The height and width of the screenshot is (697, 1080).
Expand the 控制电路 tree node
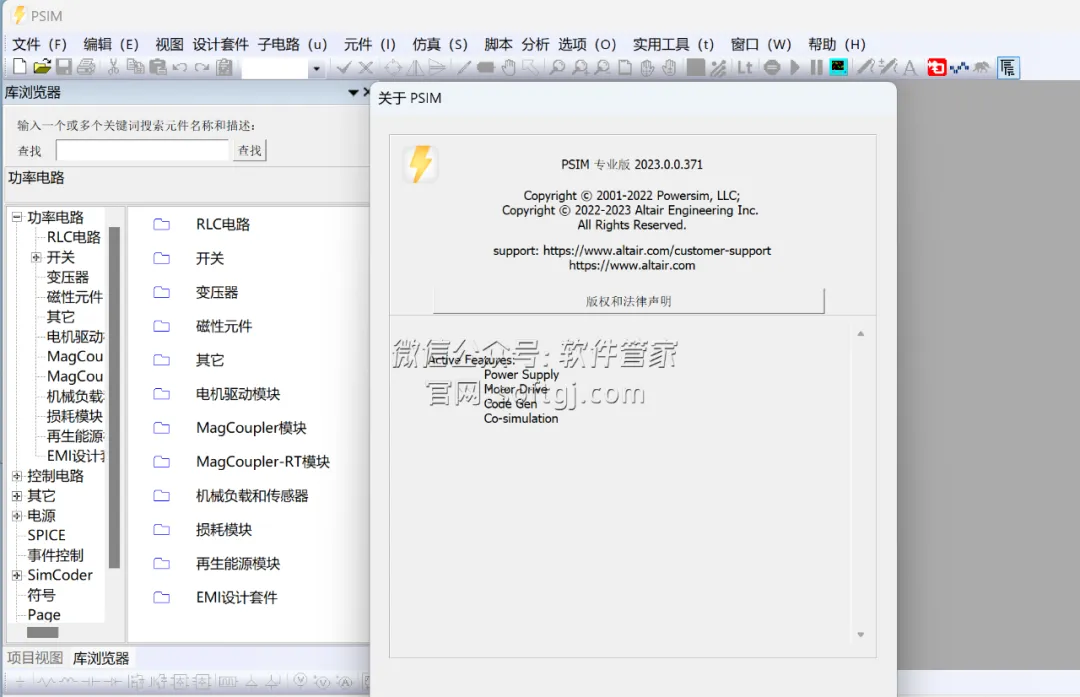[x=17, y=476]
